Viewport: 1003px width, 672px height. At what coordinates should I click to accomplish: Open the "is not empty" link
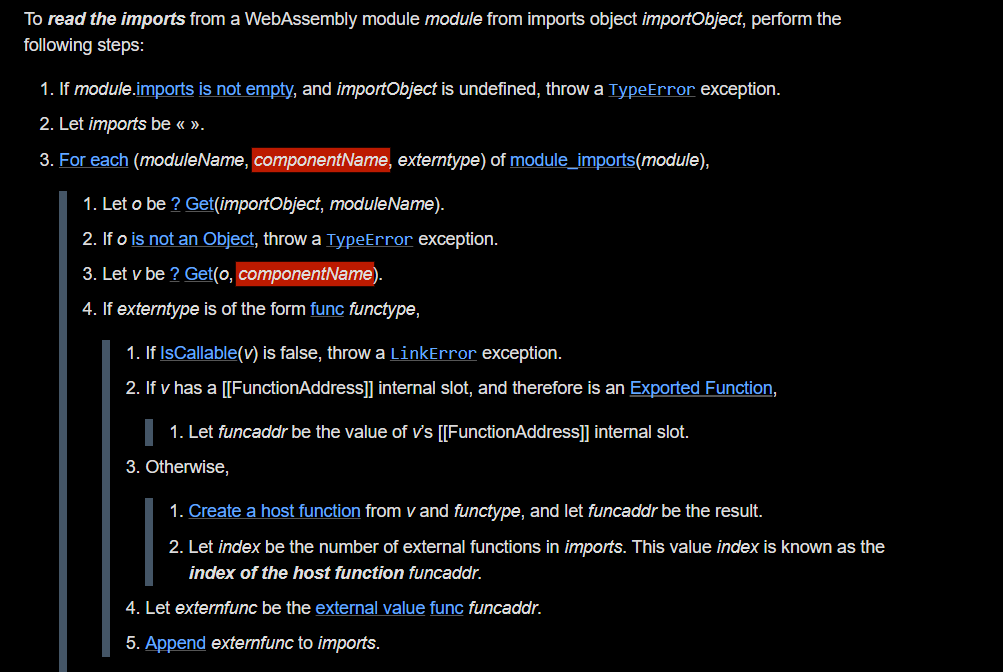pyautogui.click(x=246, y=89)
